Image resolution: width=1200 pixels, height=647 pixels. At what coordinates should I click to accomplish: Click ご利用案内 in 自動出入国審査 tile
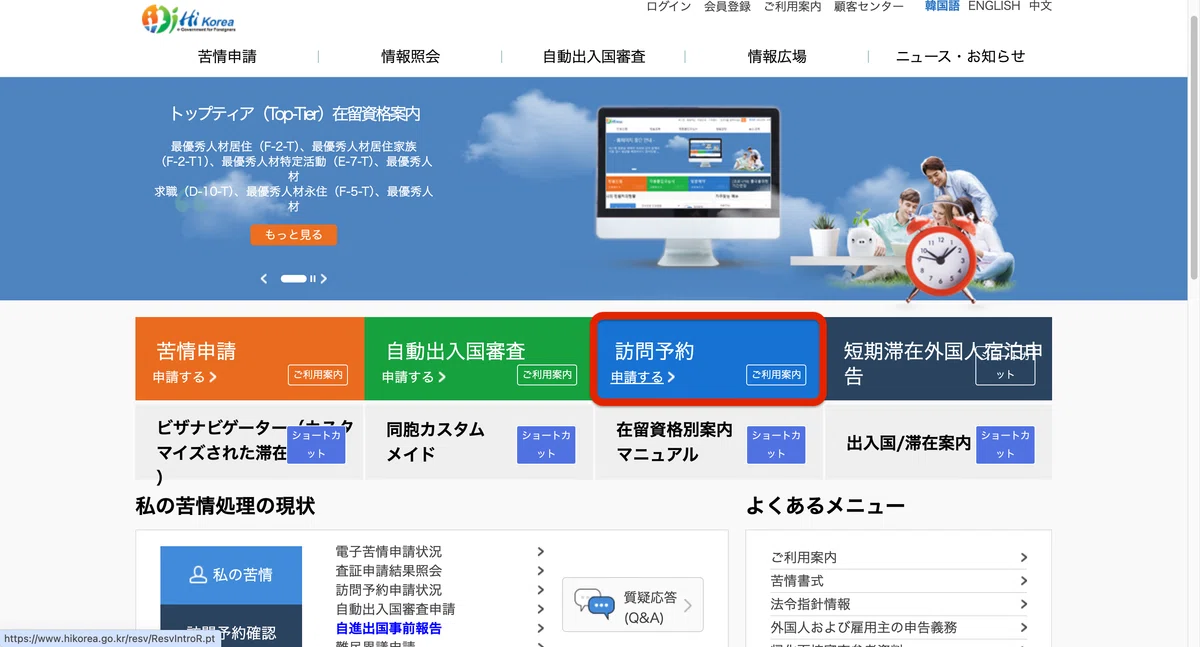click(546, 374)
